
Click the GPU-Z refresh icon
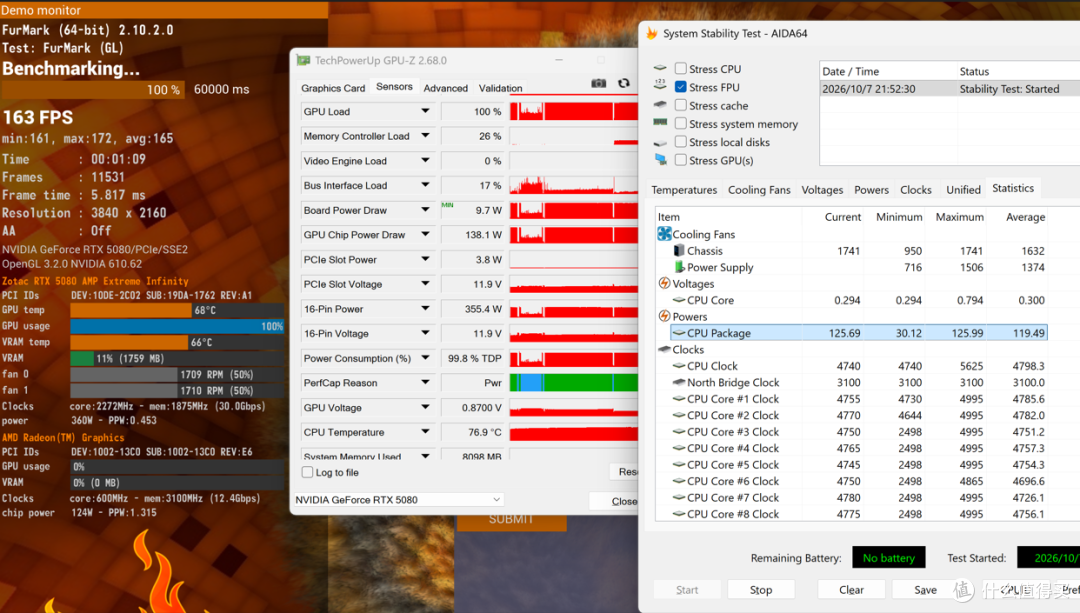click(623, 83)
